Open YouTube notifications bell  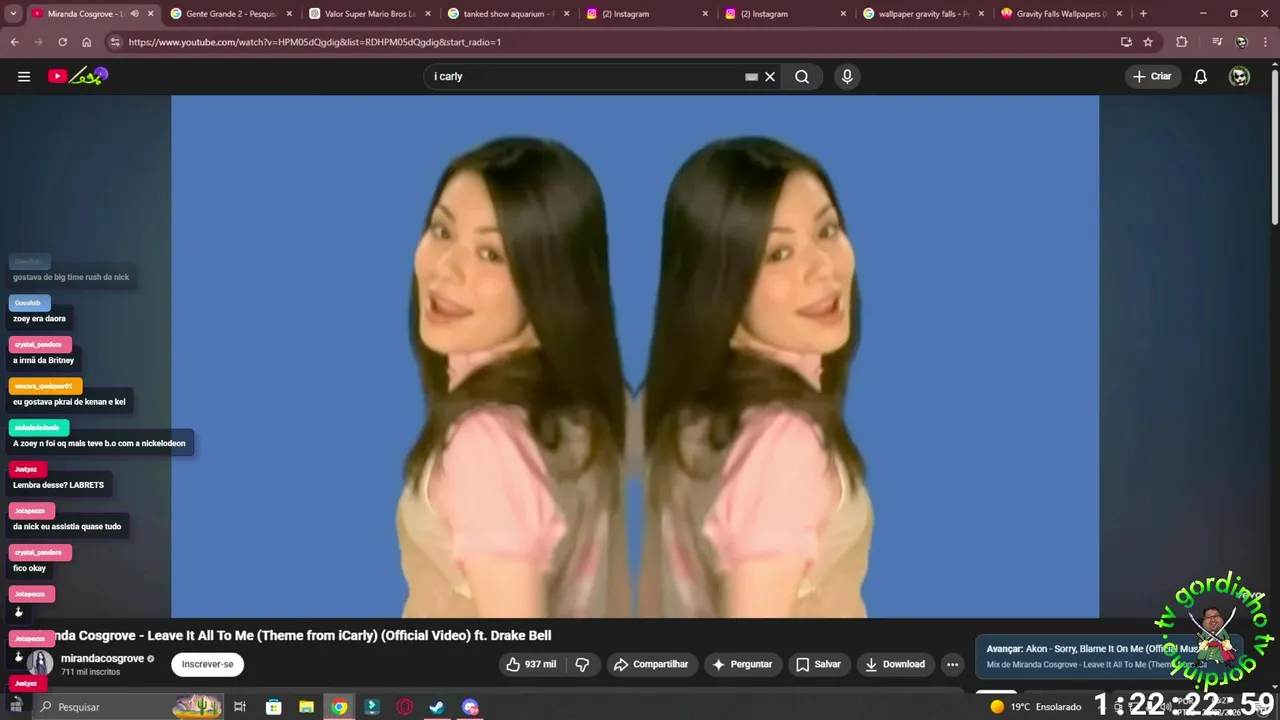click(x=1201, y=77)
